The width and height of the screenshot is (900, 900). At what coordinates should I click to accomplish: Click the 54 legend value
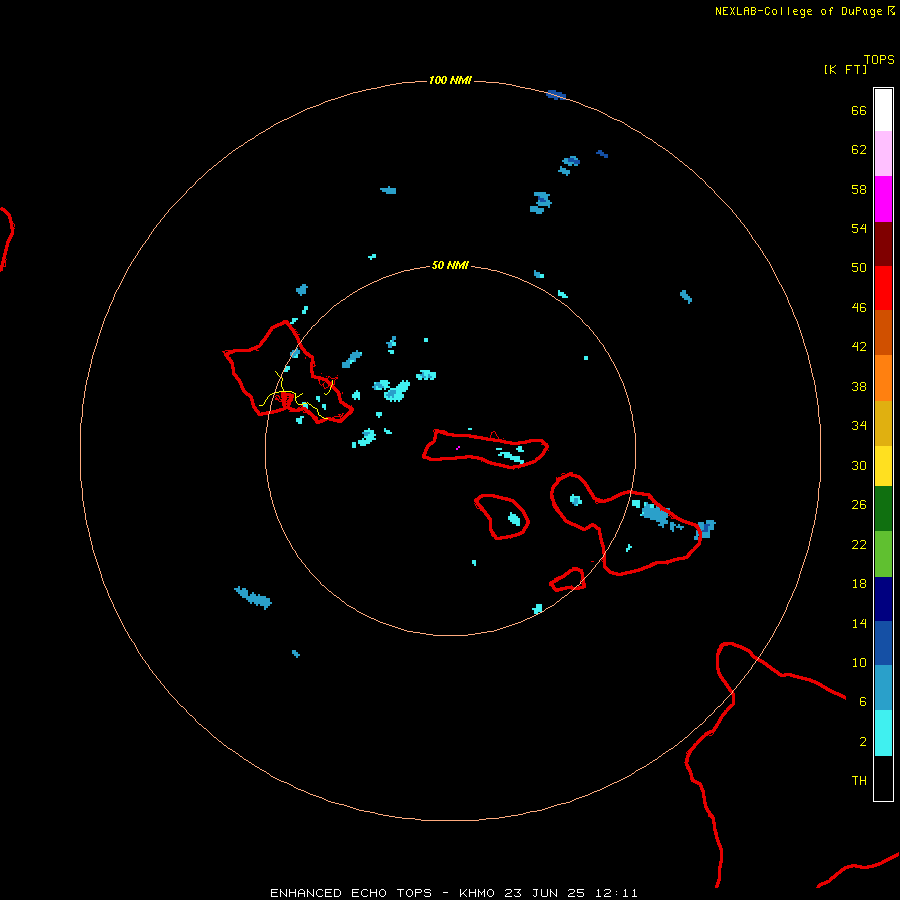(859, 228)
